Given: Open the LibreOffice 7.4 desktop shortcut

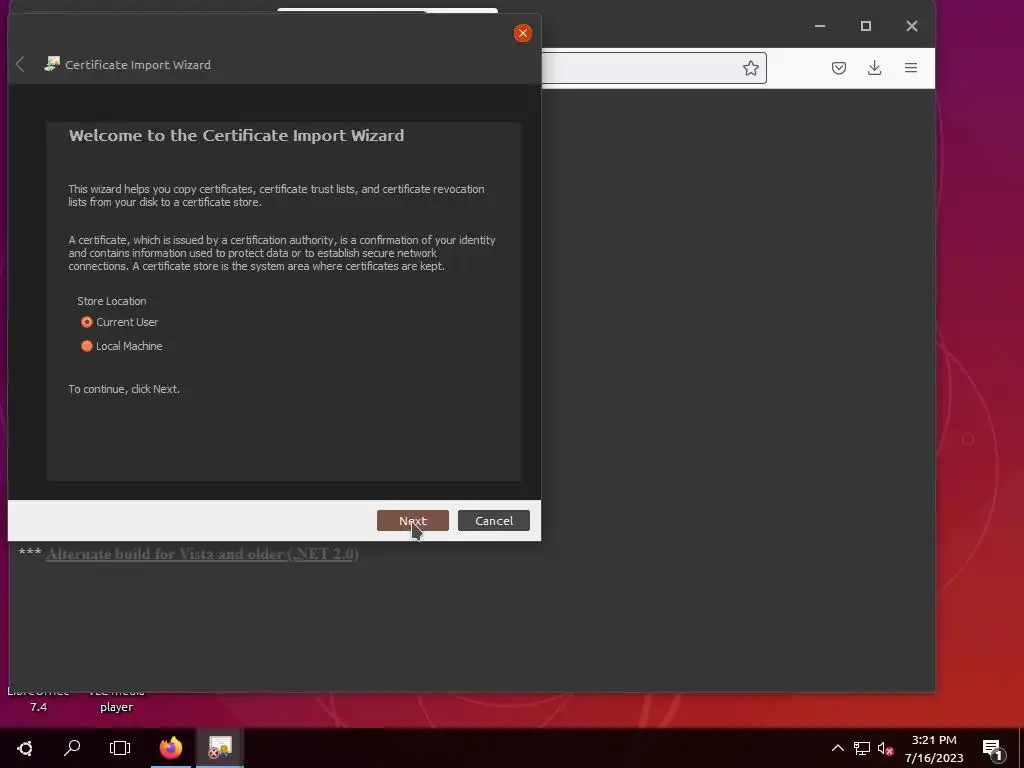Looking at the screenshot, I should coord(39,700).
